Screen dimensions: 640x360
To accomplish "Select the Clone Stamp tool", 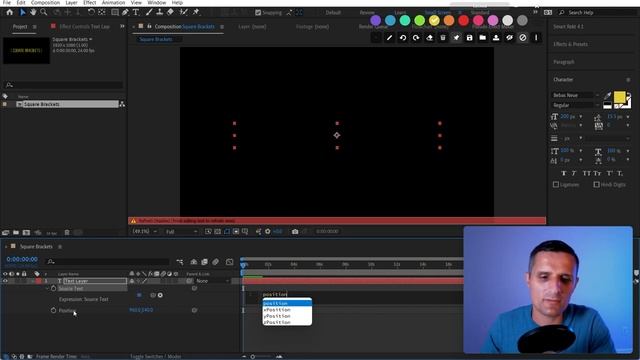I will pos(160,12).
